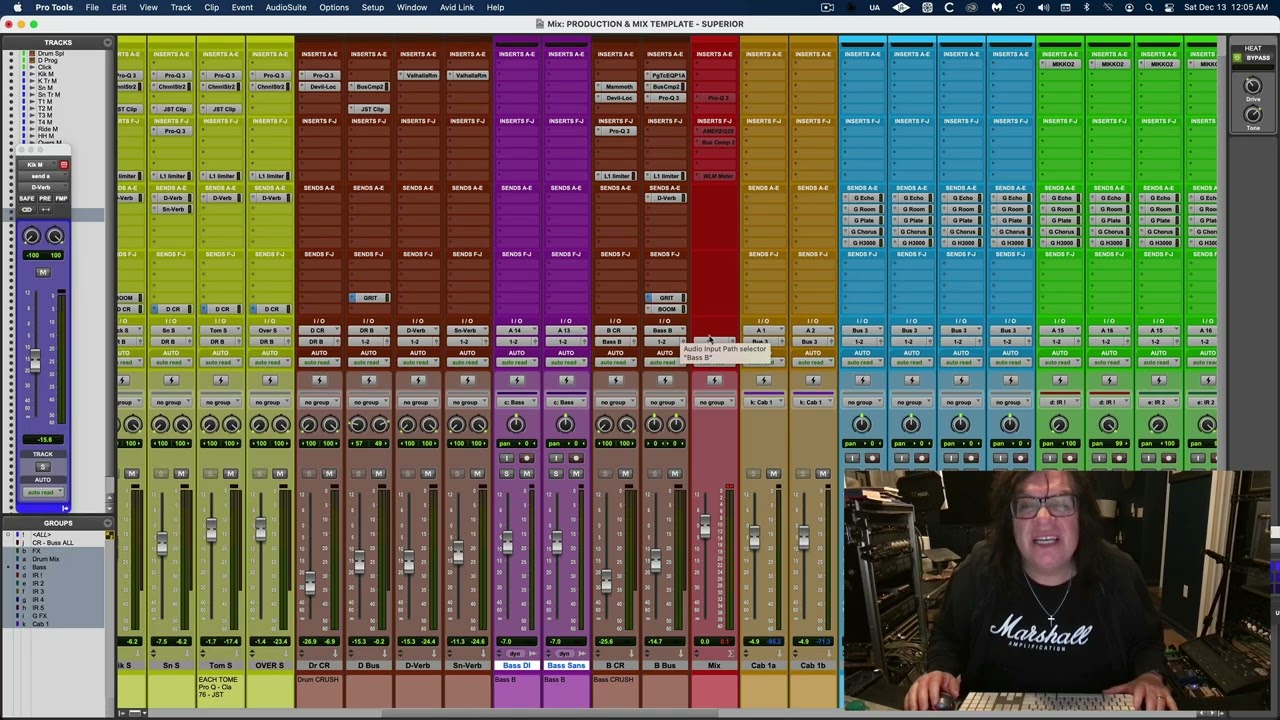The width and height of the screenshot is (1280, 720).
Task: Click the lightning bolt icon on Bass DI strip
Action: pyautogui.click(x=516, y=380)
